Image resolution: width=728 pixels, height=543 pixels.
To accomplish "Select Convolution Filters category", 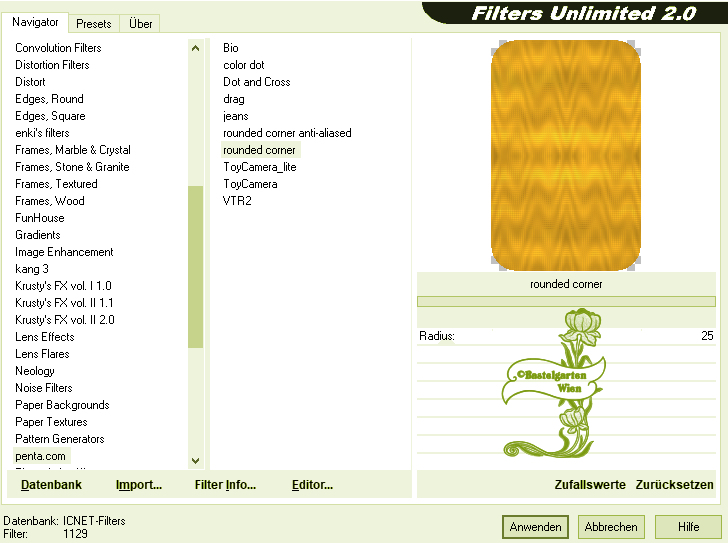I will 58,48.
